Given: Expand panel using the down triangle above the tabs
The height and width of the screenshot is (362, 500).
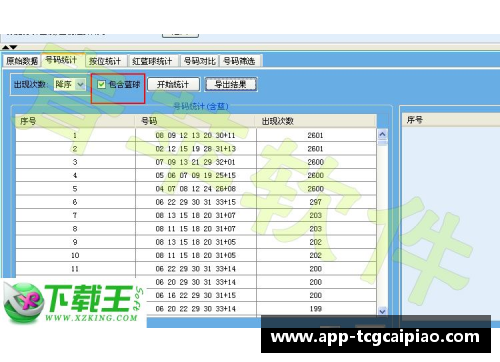Looking at the screenshot, I should coord(13,47).
